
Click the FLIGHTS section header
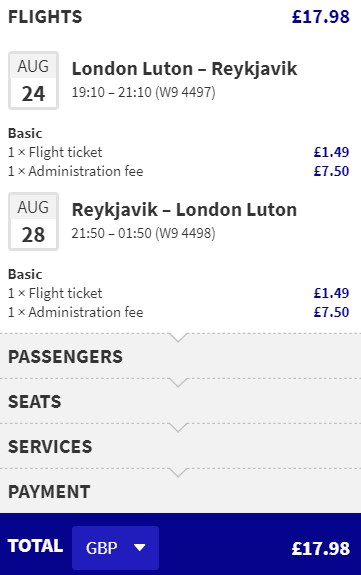click(45, 17)
